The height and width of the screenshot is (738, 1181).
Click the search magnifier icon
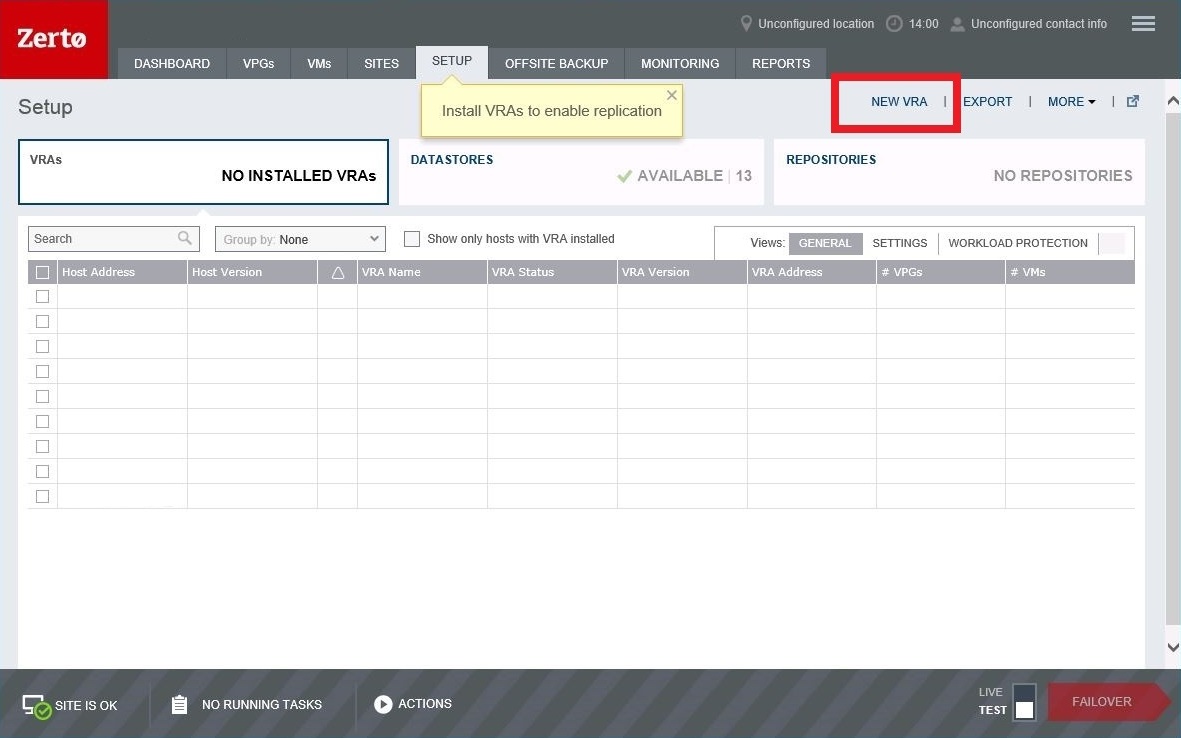(185, 239)
